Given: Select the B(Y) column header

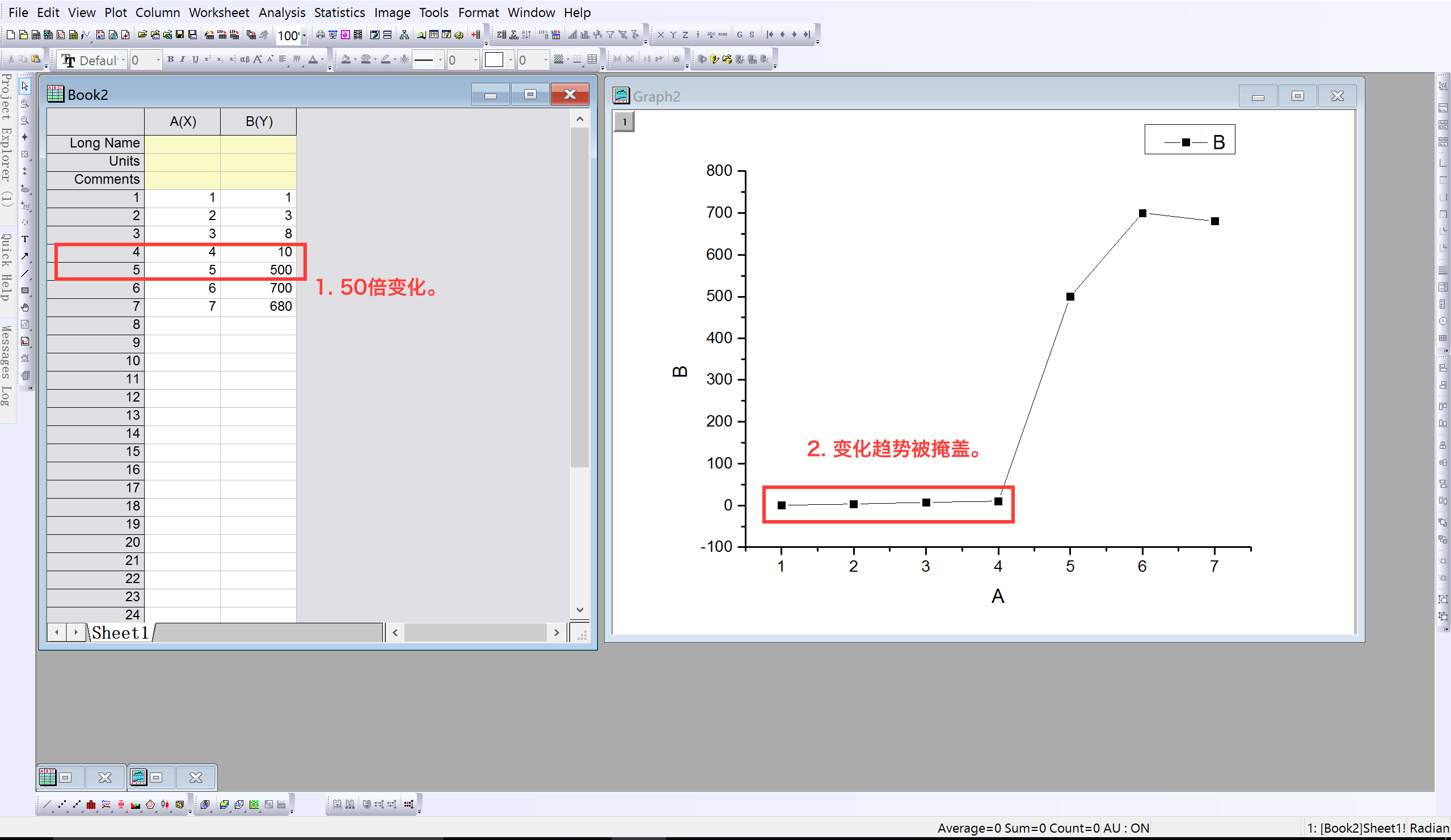Looking at the screenshot, I should (x=259, y=121).
